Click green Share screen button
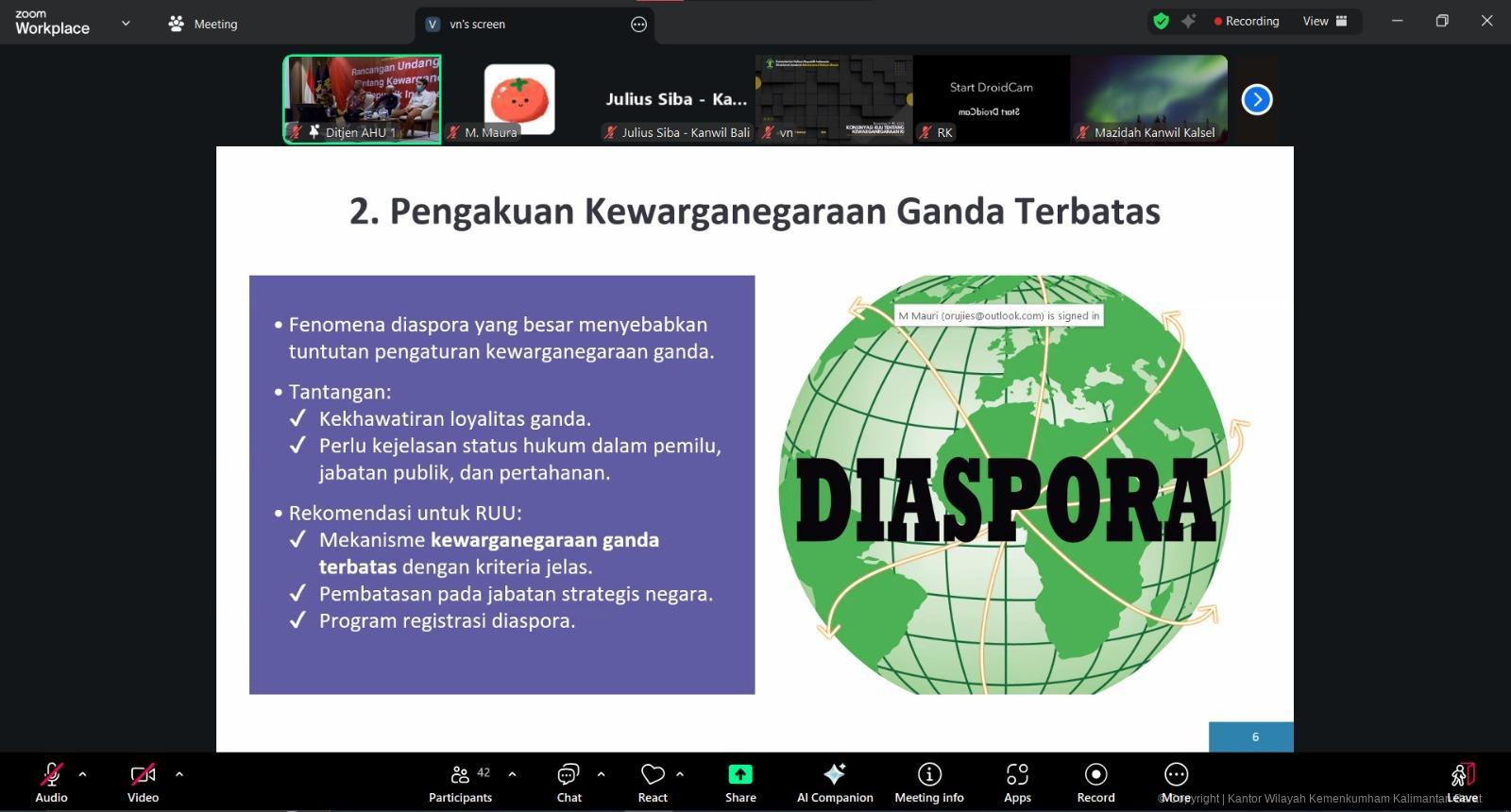 (x=740, y=783)
